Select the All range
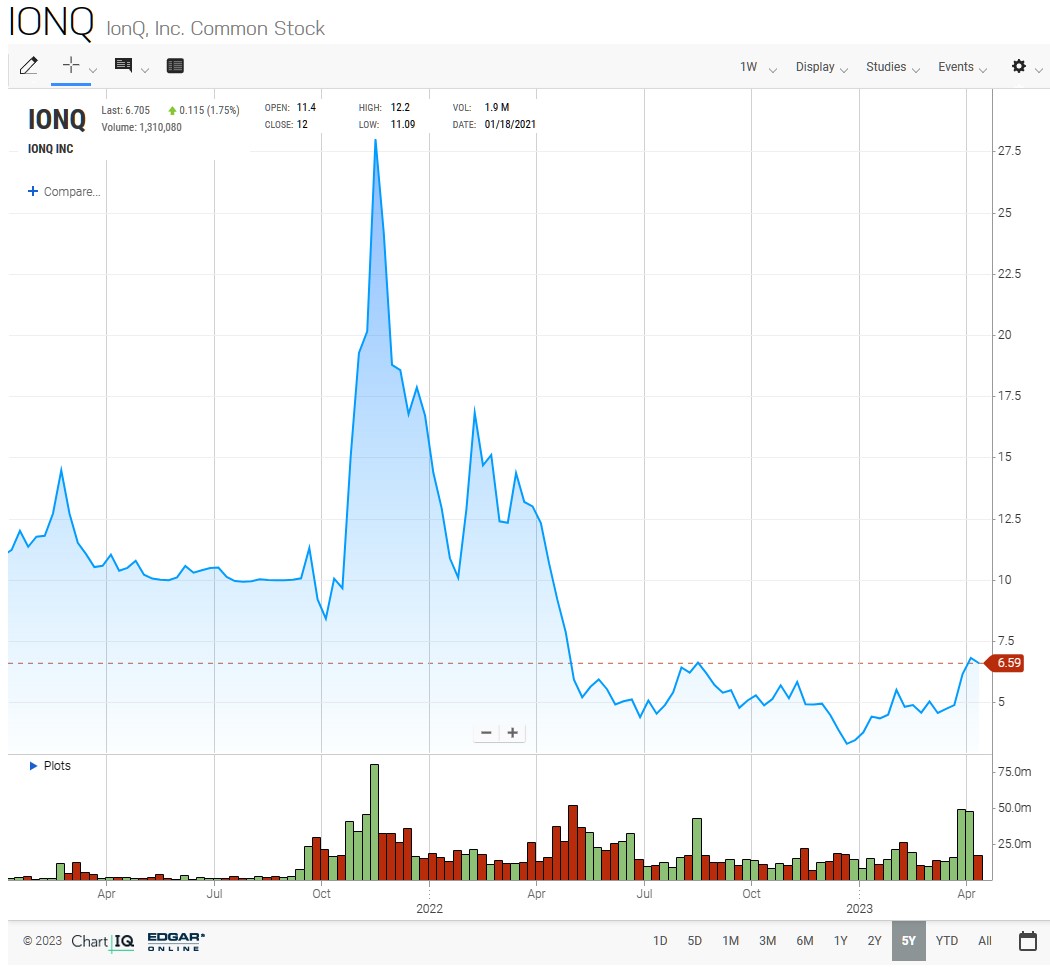The image size is (1050, 969). pos(984,940)
